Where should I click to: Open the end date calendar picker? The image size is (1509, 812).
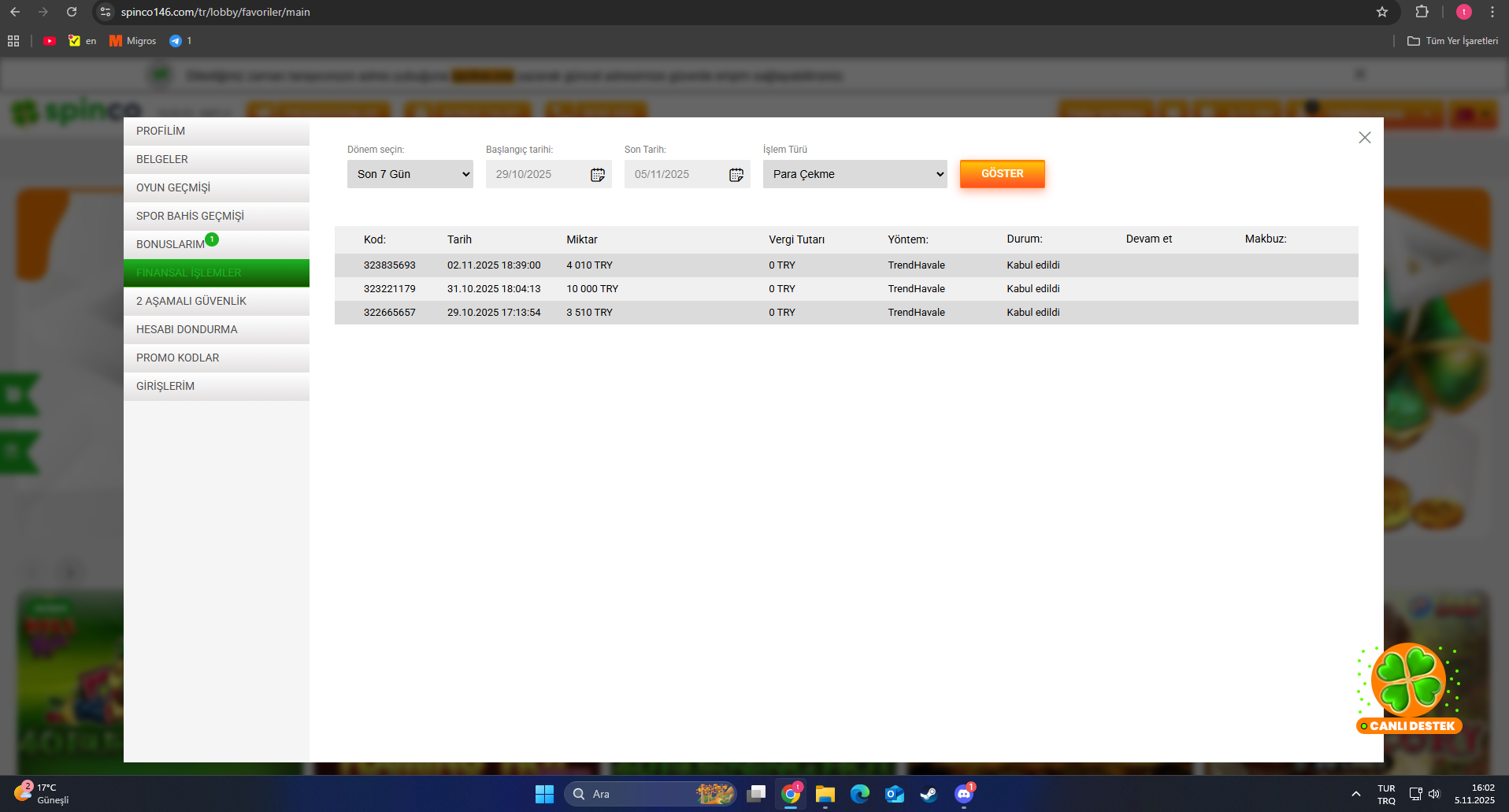[736, 175]
